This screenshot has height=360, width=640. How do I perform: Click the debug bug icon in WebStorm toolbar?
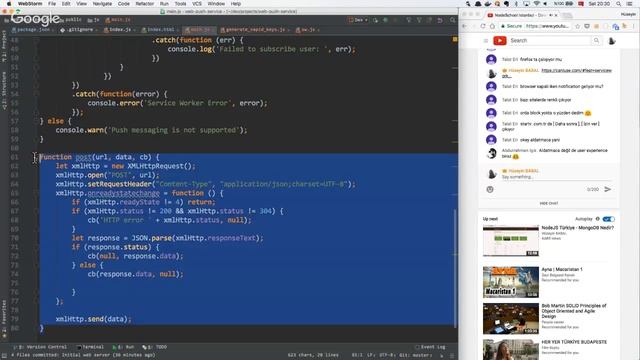385,20
